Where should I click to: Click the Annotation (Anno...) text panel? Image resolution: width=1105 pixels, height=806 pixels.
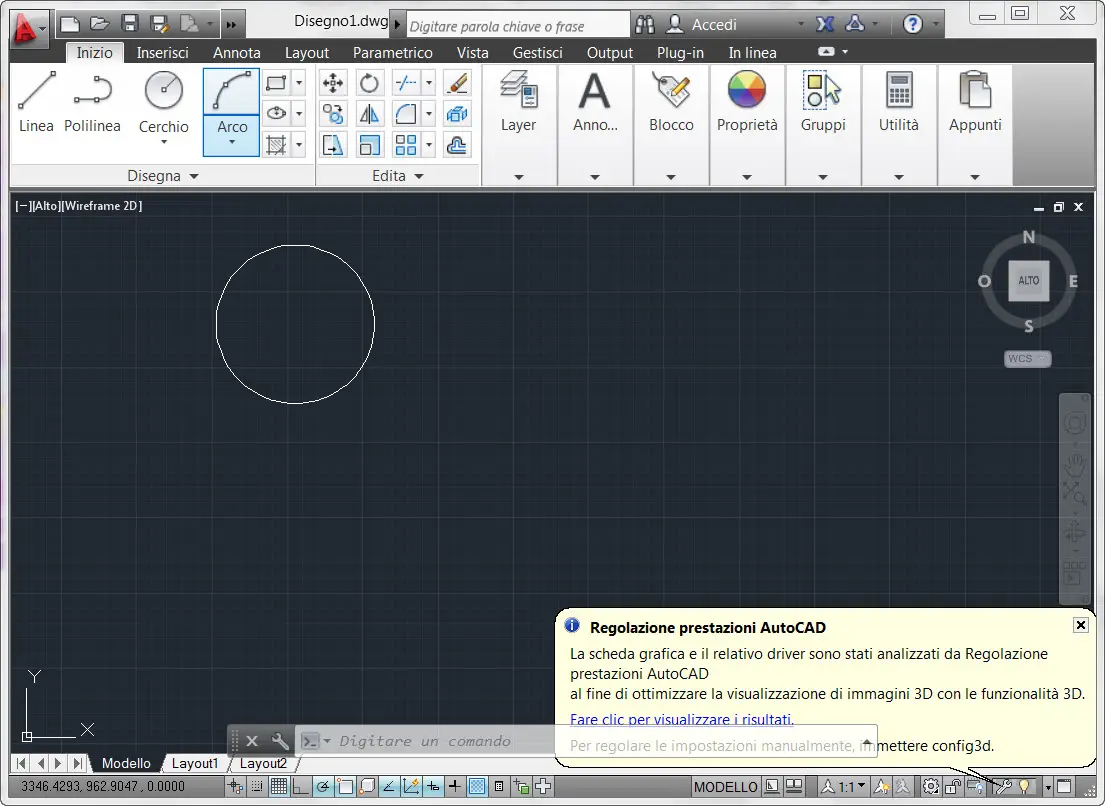595,125
